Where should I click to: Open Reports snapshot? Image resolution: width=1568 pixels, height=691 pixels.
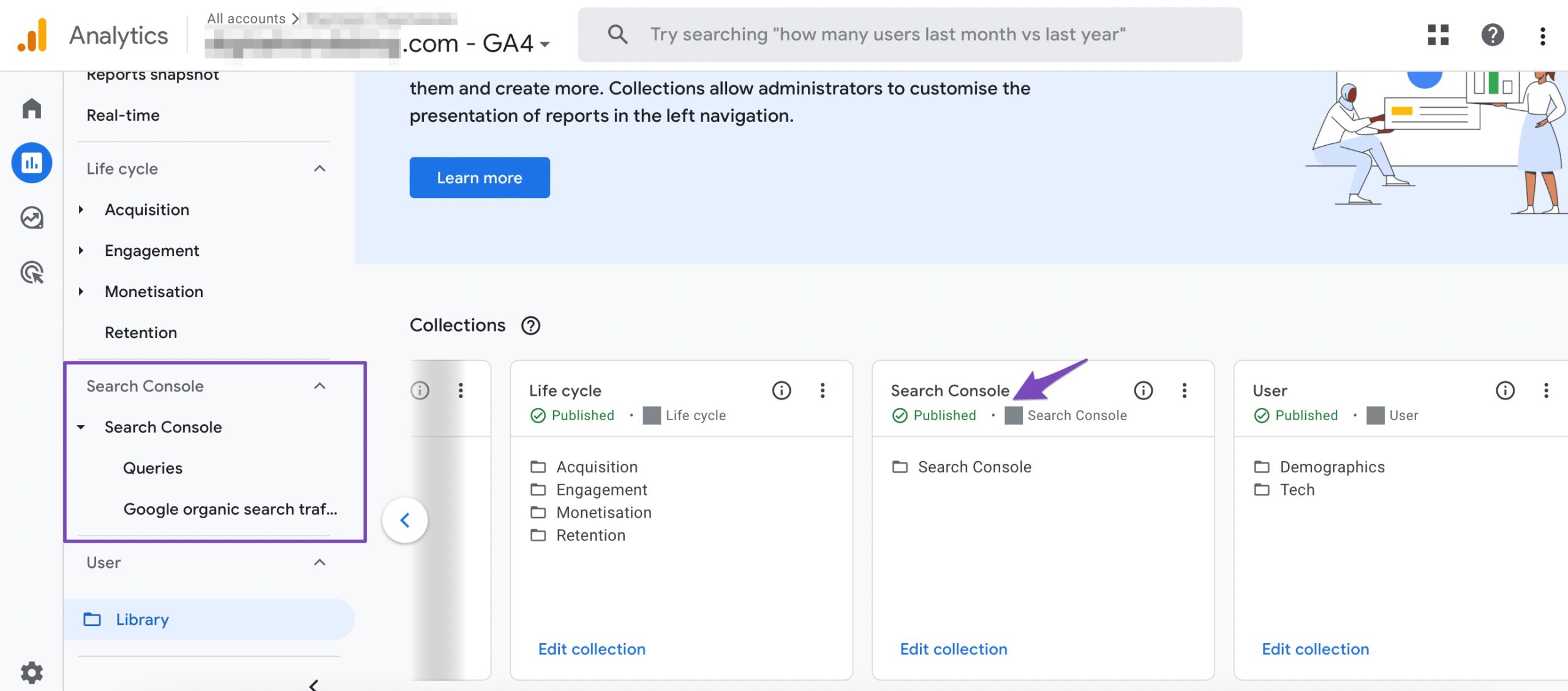click(153, 75)
